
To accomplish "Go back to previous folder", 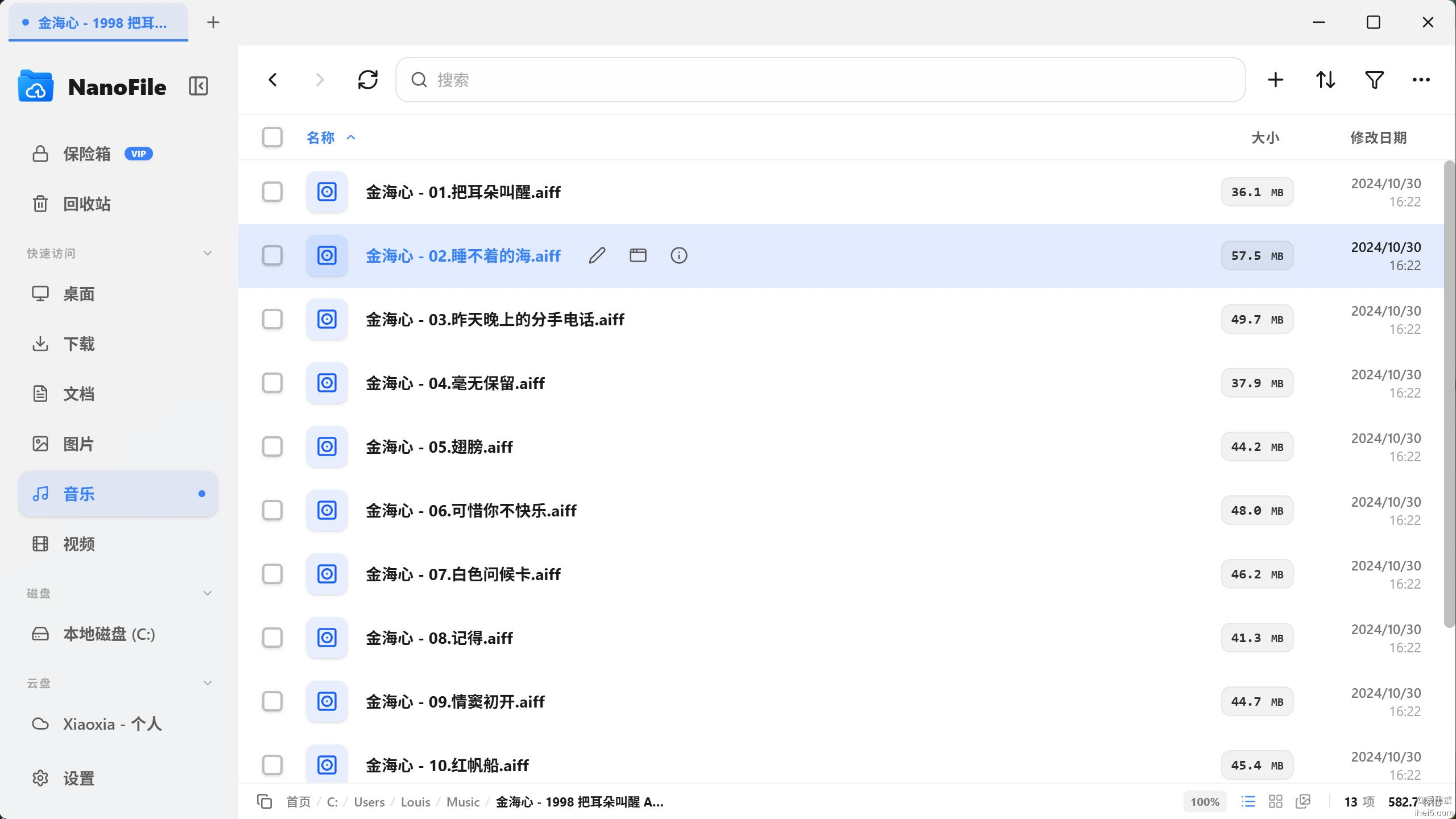I will tap(273, 80).
